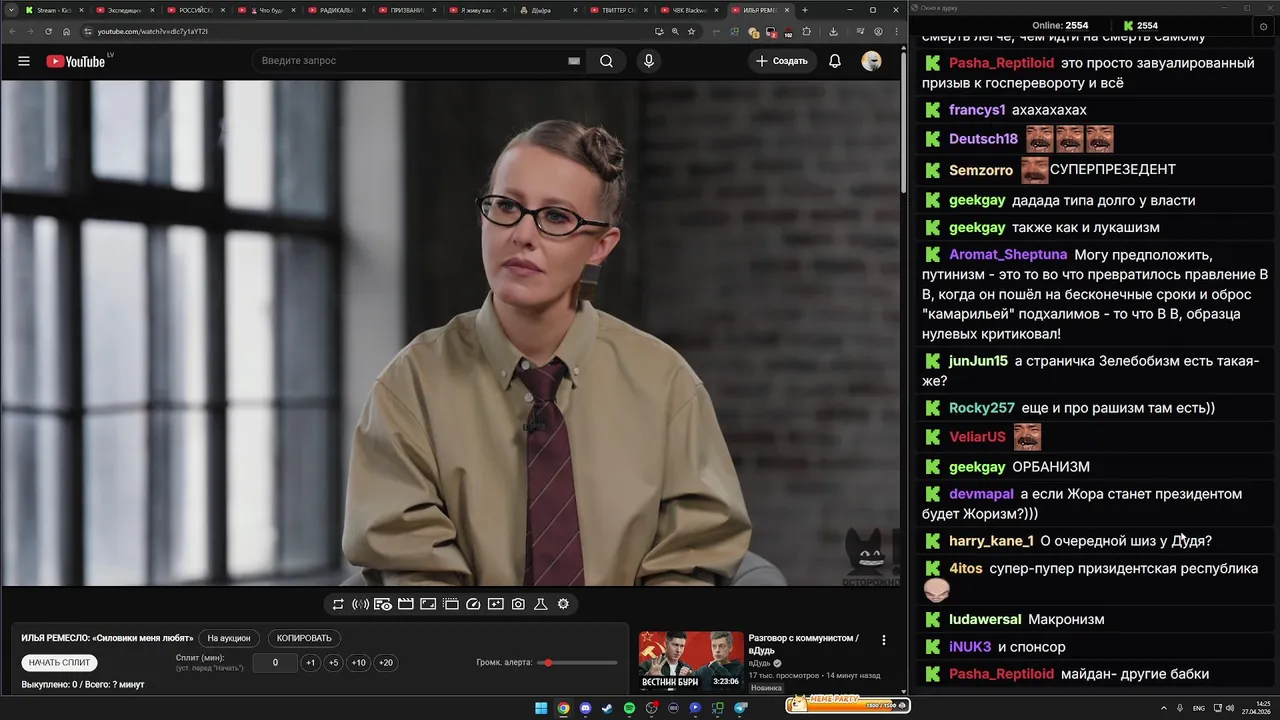Show the on-screen keyboard icon in search box
Image resolution: width=1280 pixels, height=720 pixels.
574,61
